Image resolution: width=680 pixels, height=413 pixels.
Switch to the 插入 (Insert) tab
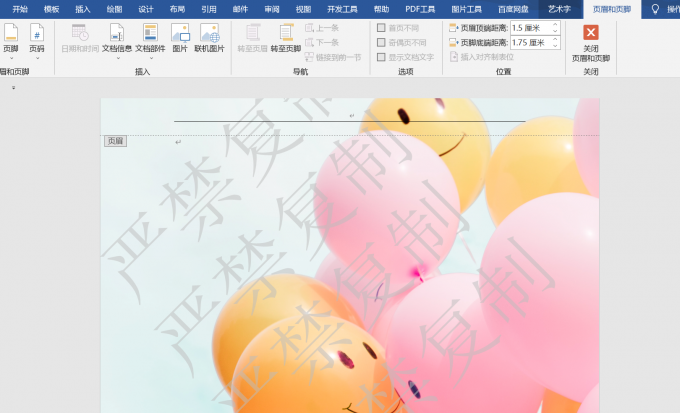click(x=82, y=9)
